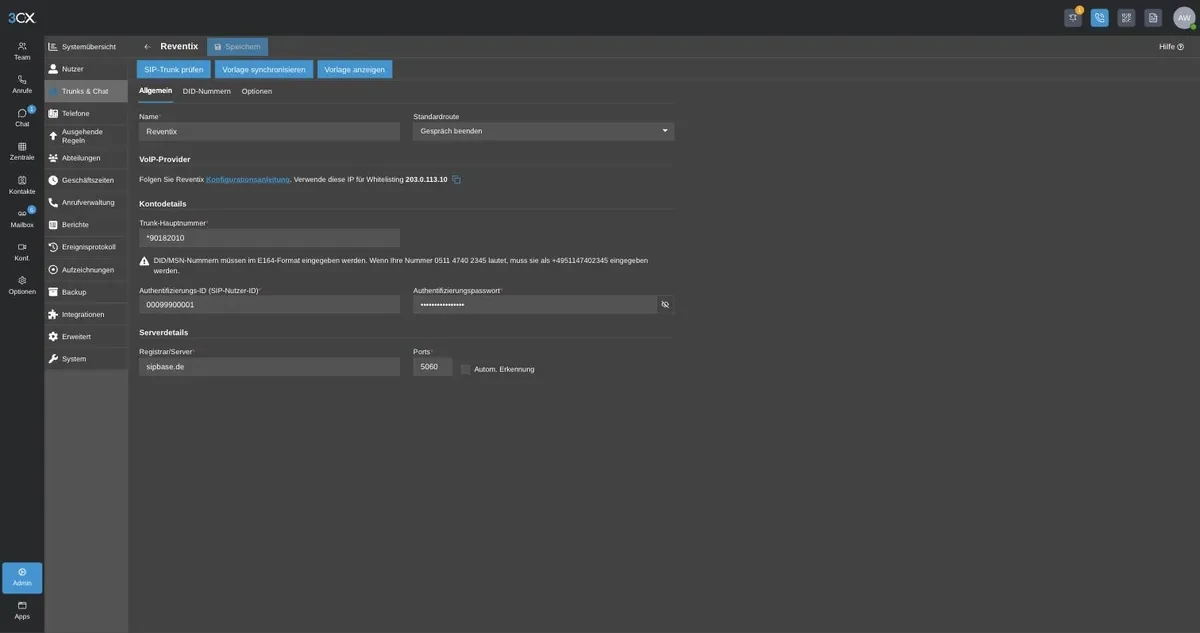This screenshot has width=1200, height=633.
Task: Click the 3CX logo
Action: 21,17
